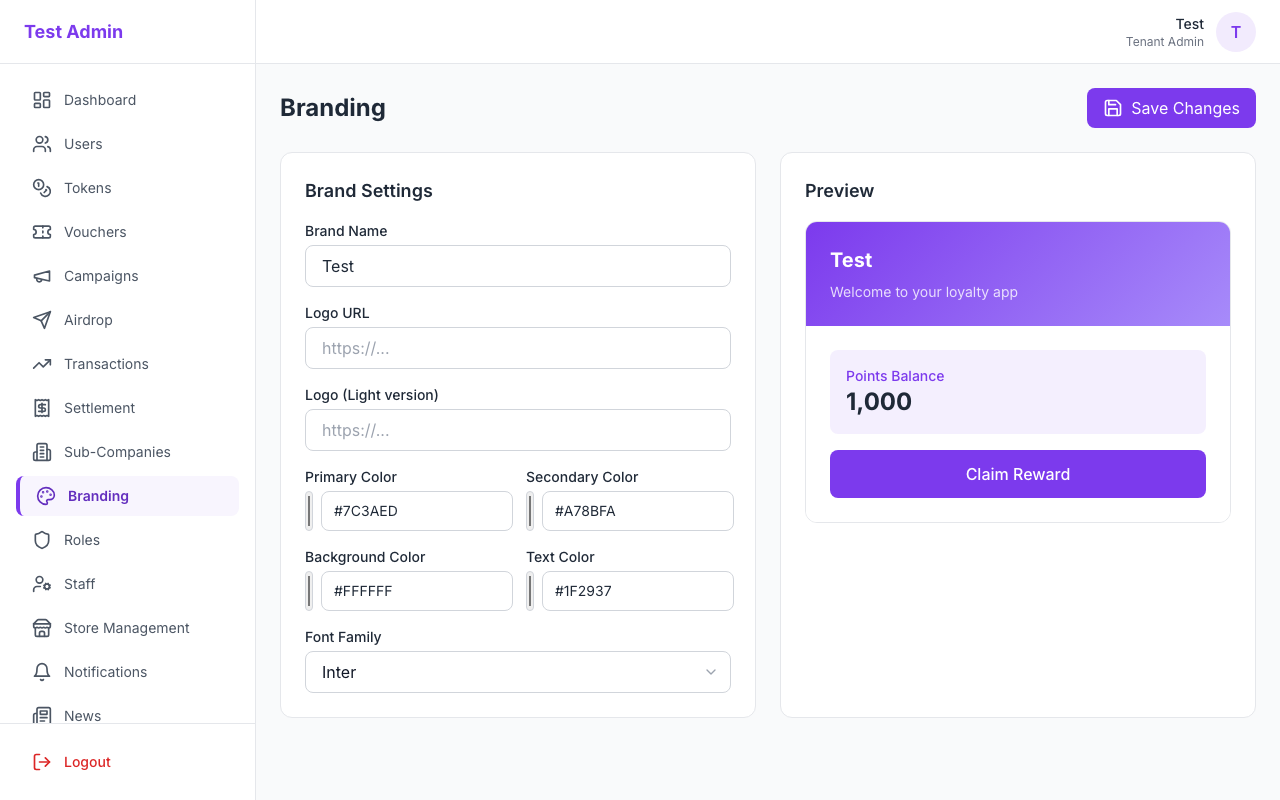1280x800 pixels.
Task: Click the Airdrop icon
Action: [x=41, y=320]
